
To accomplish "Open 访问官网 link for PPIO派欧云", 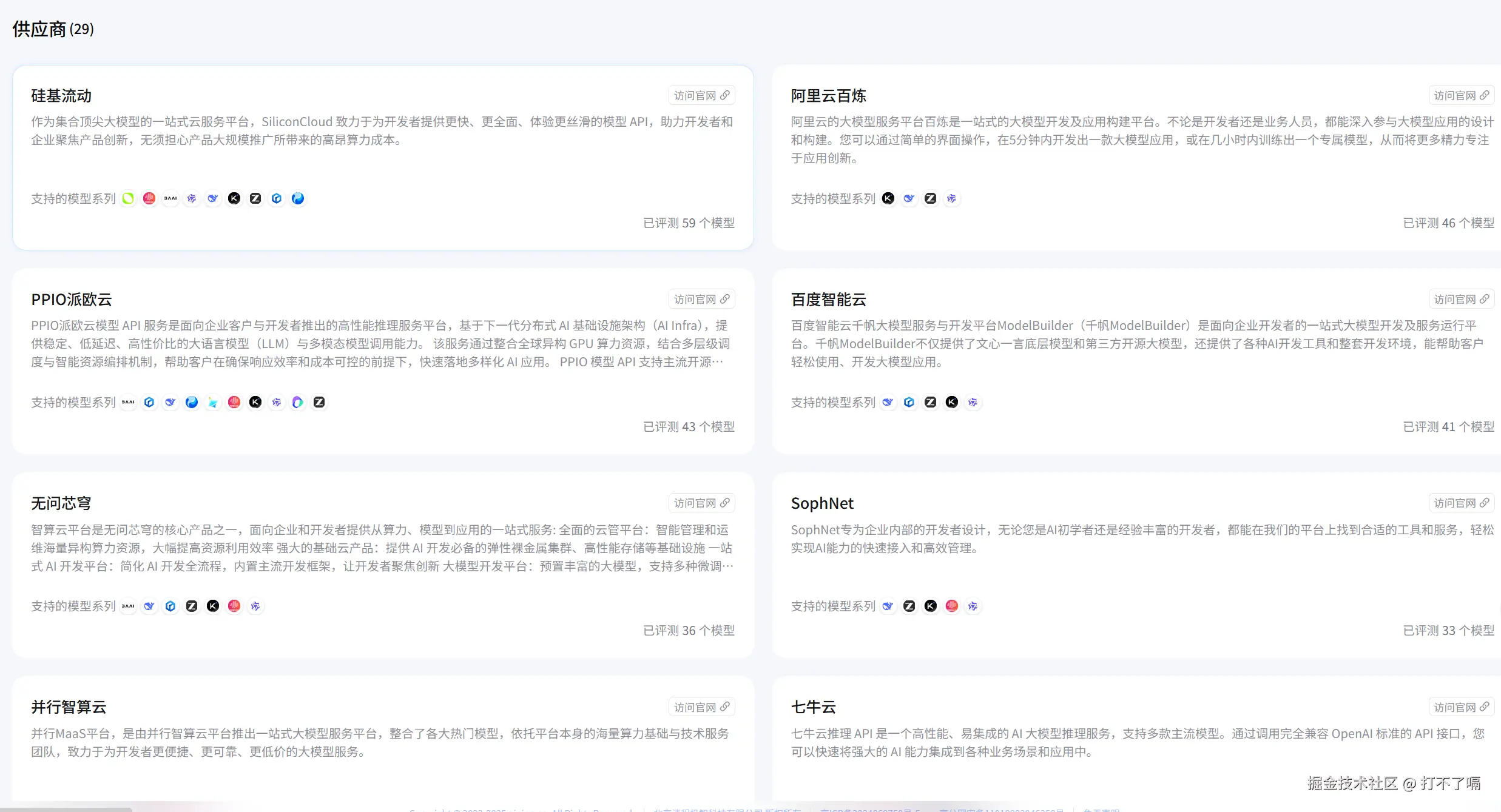I will coord(701,300).
